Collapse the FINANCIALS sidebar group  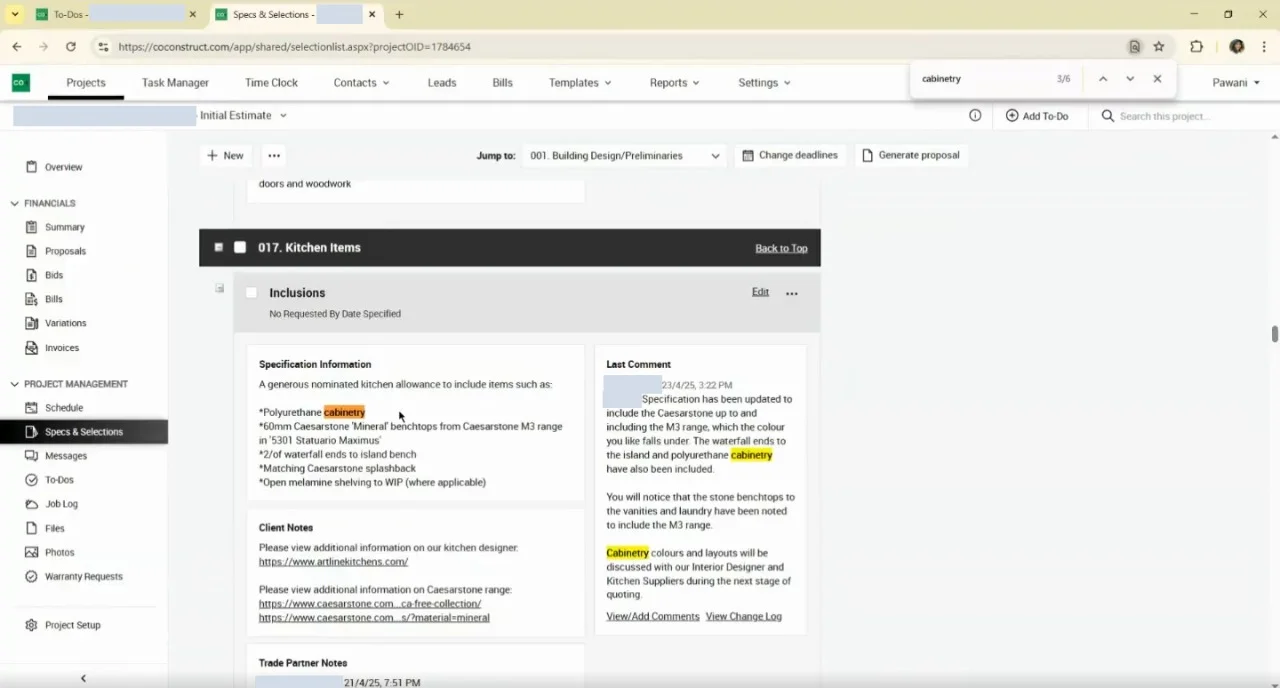pyautogui.click(x=14, y=203)
